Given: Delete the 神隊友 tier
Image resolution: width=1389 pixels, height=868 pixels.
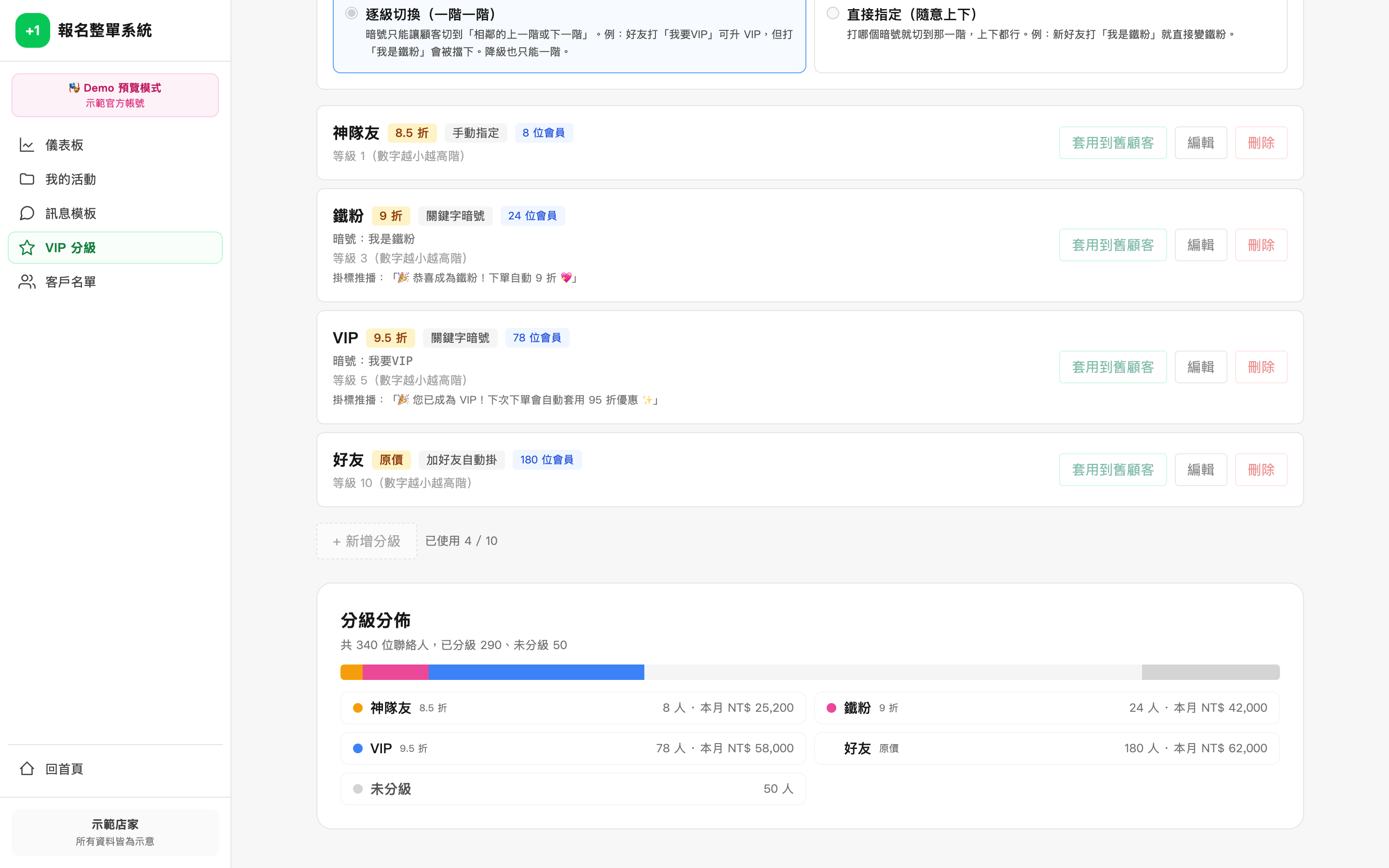Looking at the screenshot, I should [1261, 143].
